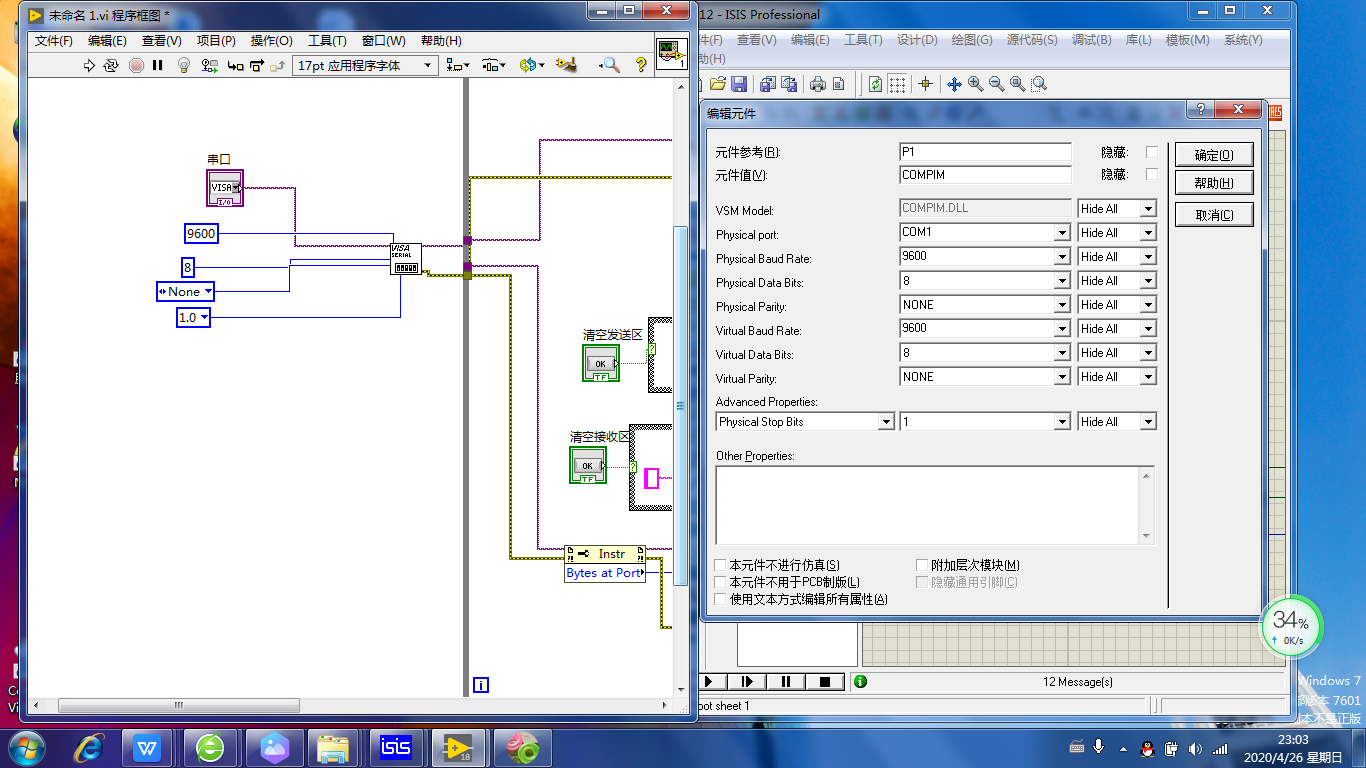Open the Virtual Parity dropdown
This screenshot has width=1366, height=768.
pyautogui.click(x=1062, y=376)
